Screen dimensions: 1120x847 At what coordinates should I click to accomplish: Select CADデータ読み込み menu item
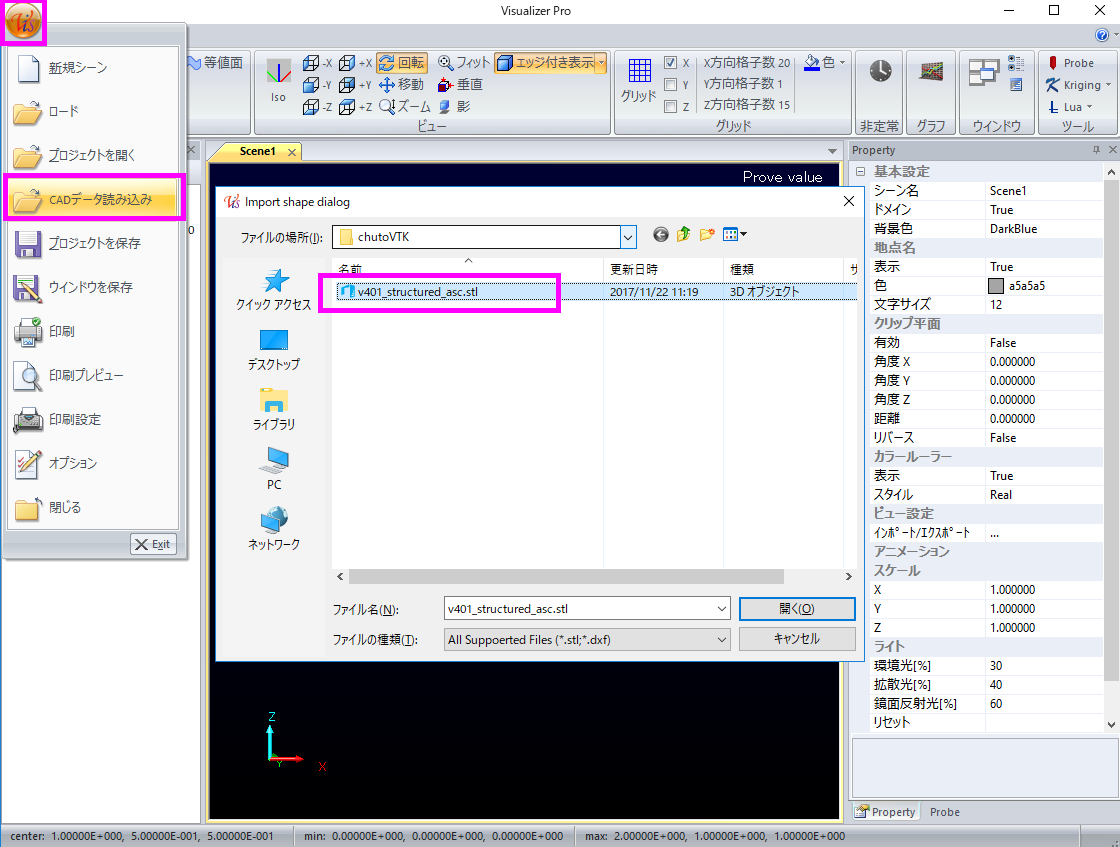tap(93, 199)
